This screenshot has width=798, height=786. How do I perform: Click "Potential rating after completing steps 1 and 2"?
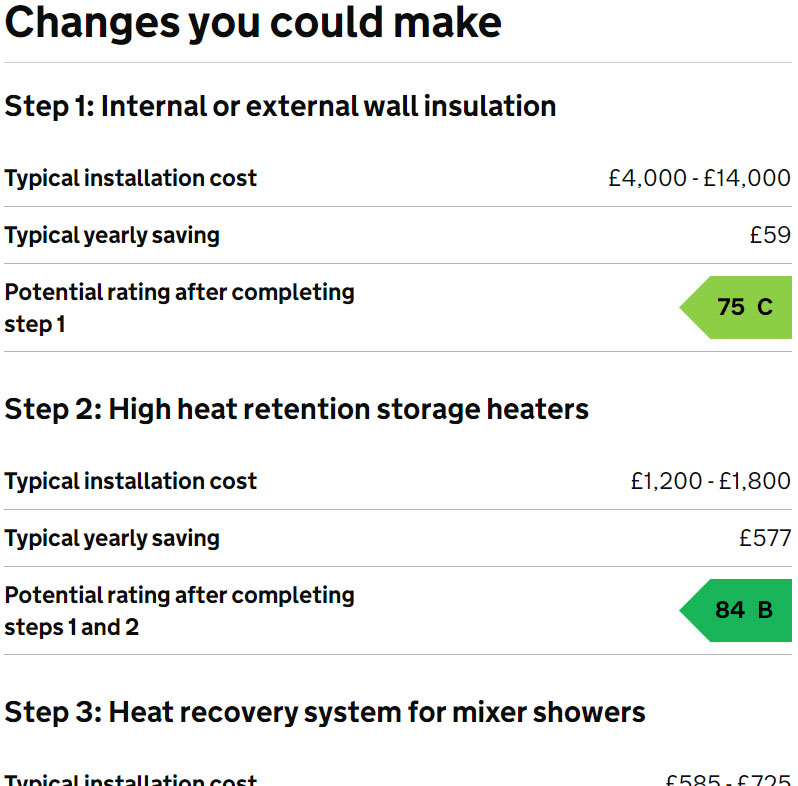(x=179, y=611)
